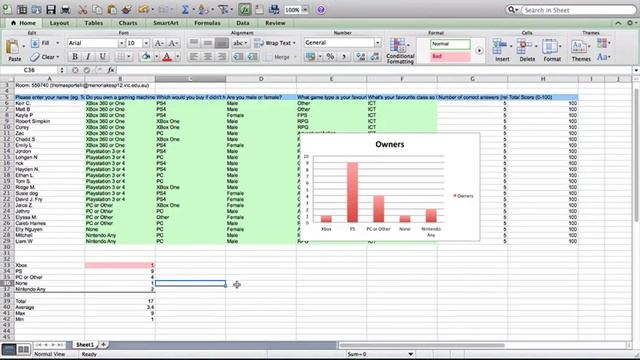Open the SmartArt tab
This screenshot has height=360, width=640.
pyautogui.click(x=166, y=23)
